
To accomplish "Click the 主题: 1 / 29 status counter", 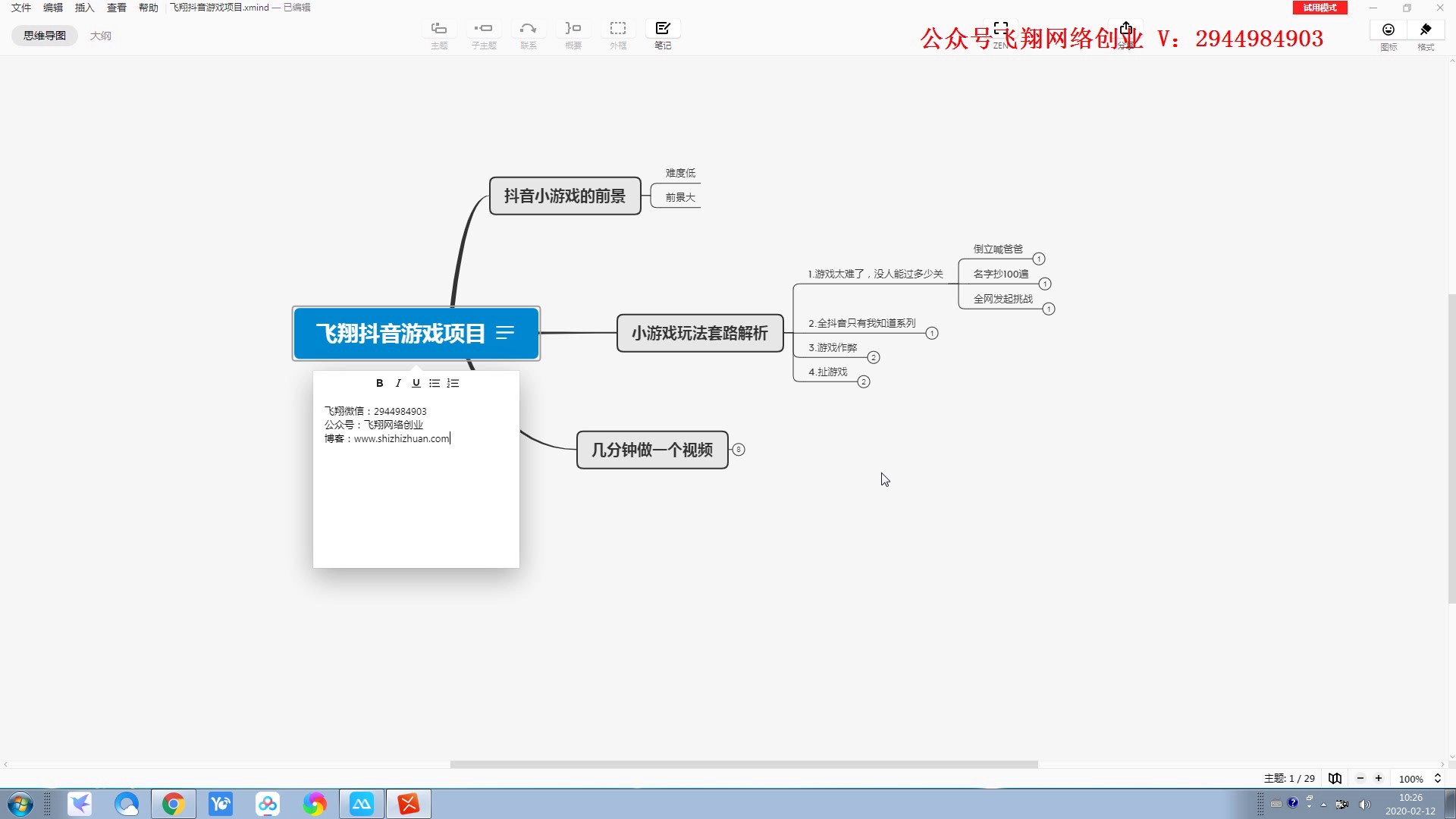I will coord(1289,779).
